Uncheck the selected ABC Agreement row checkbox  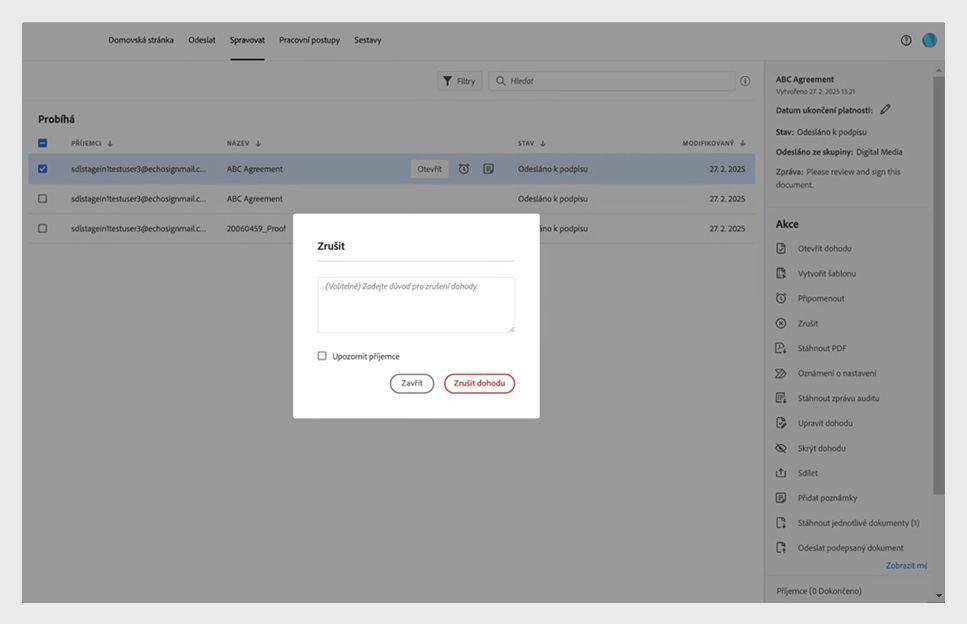43,168
